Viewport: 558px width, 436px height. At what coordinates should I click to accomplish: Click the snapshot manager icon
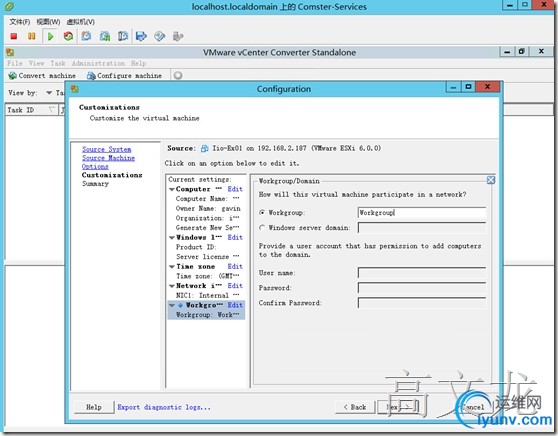coord(123,36)
